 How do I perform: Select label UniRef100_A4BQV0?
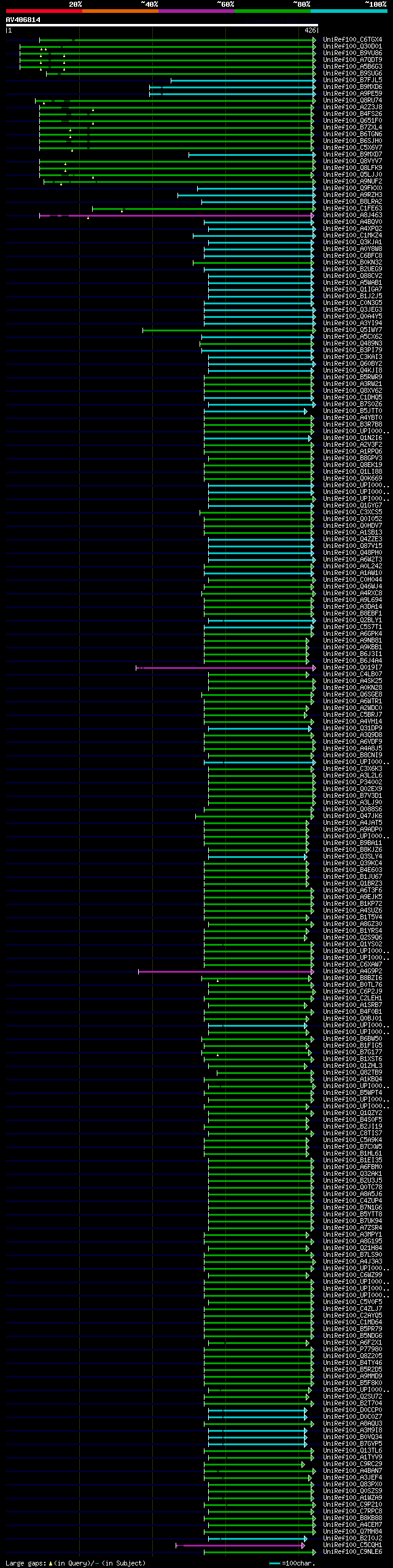pos(352,222)
